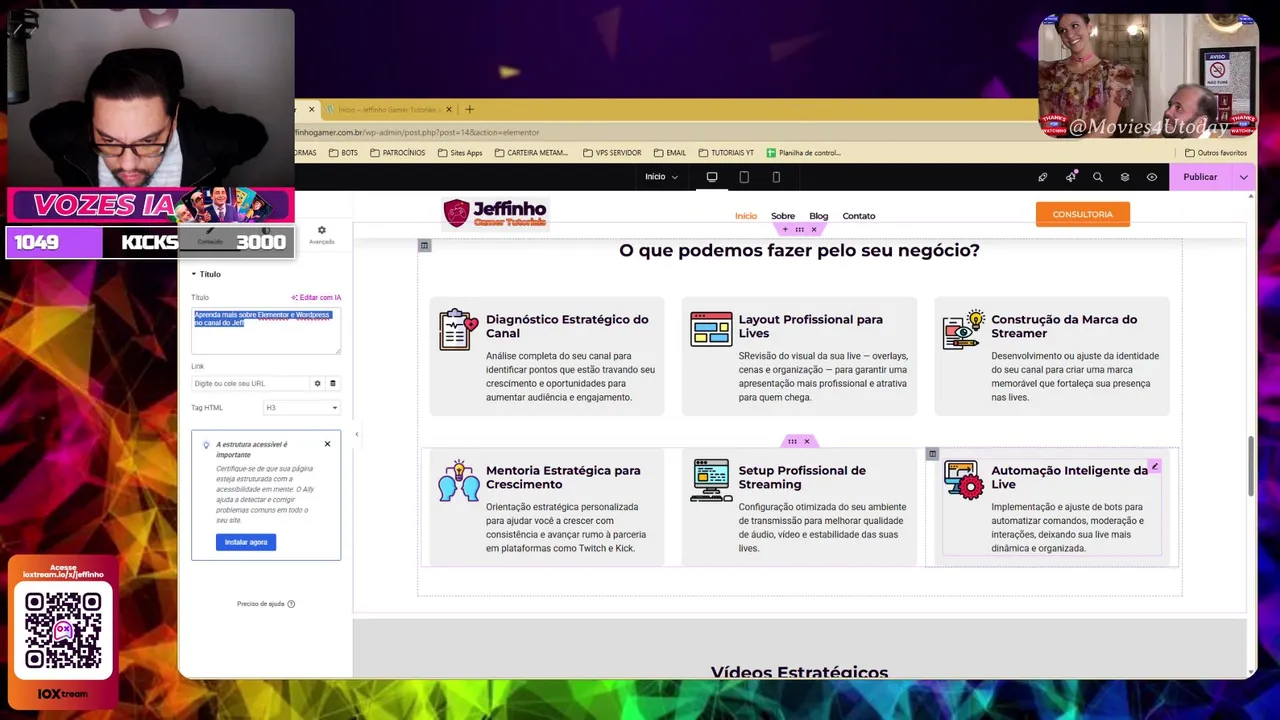This screenshot has height=720, width=1280.
Task: Open the Elementor search finder icon
Action: [x=1097, y=177]
